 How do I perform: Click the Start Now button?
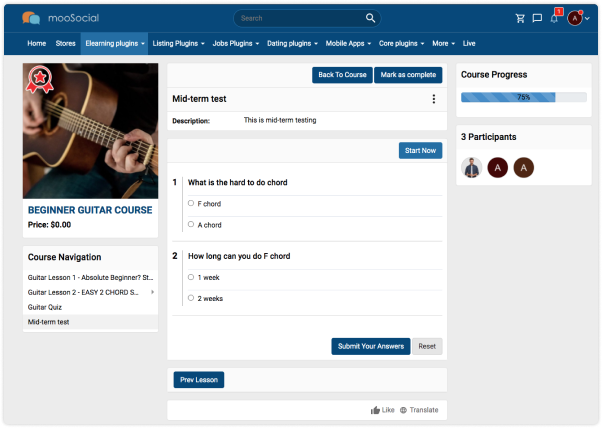420,150
